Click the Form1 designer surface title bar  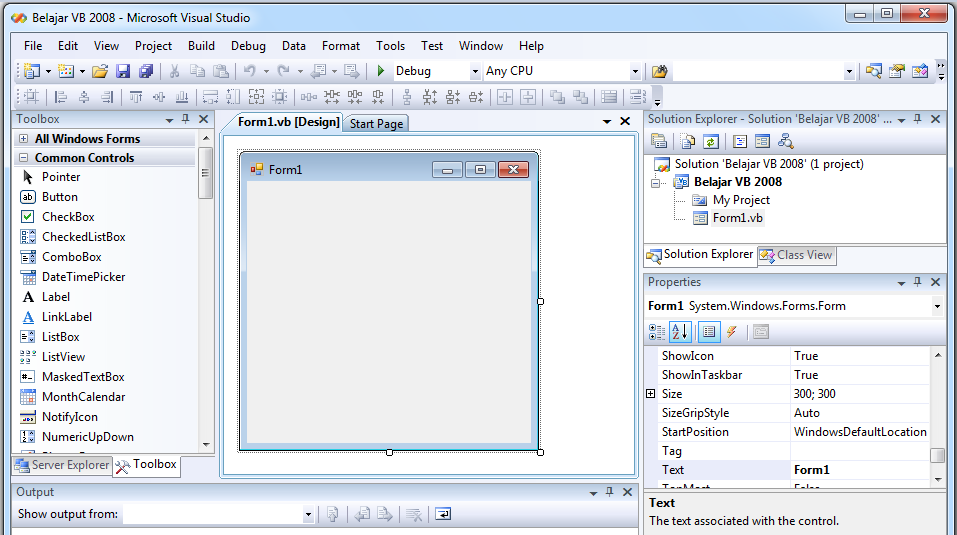[389, 169]
